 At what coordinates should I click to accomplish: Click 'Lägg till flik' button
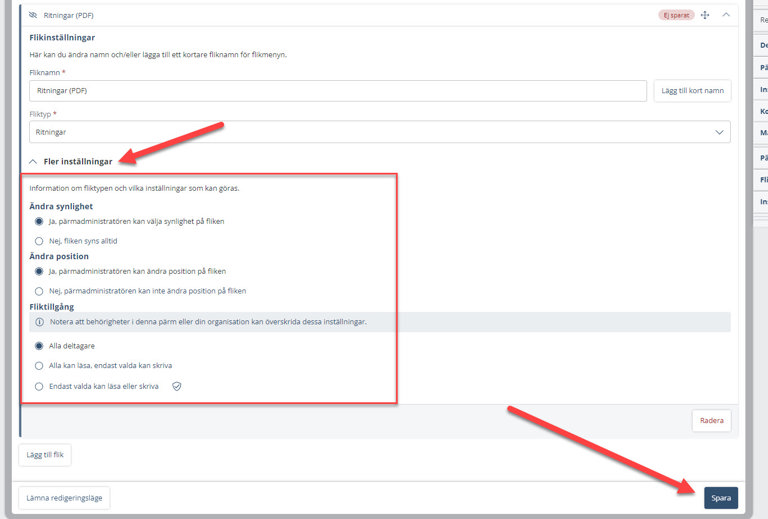pos(45,455)
